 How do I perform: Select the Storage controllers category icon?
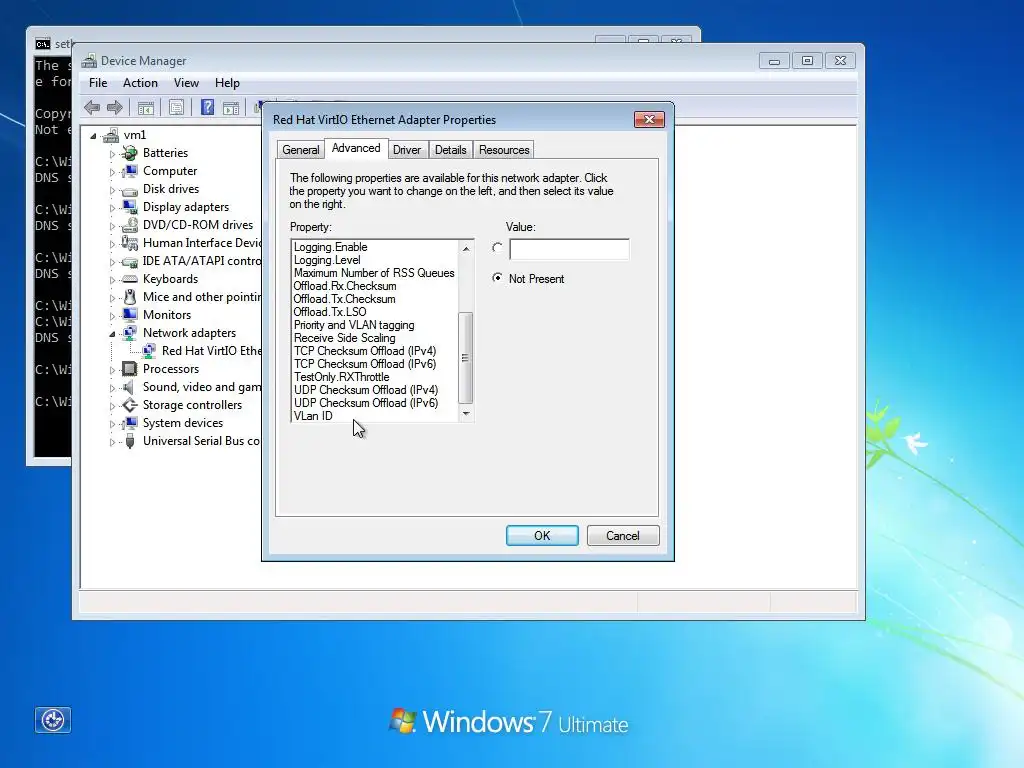pos(130,405)
